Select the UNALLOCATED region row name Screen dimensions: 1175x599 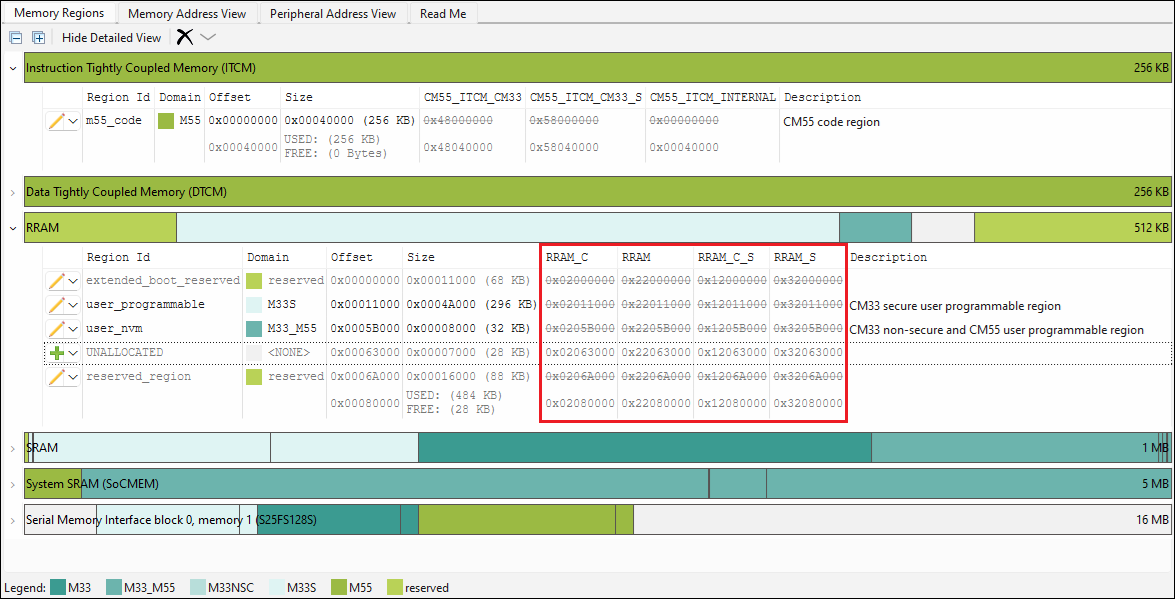124,353
